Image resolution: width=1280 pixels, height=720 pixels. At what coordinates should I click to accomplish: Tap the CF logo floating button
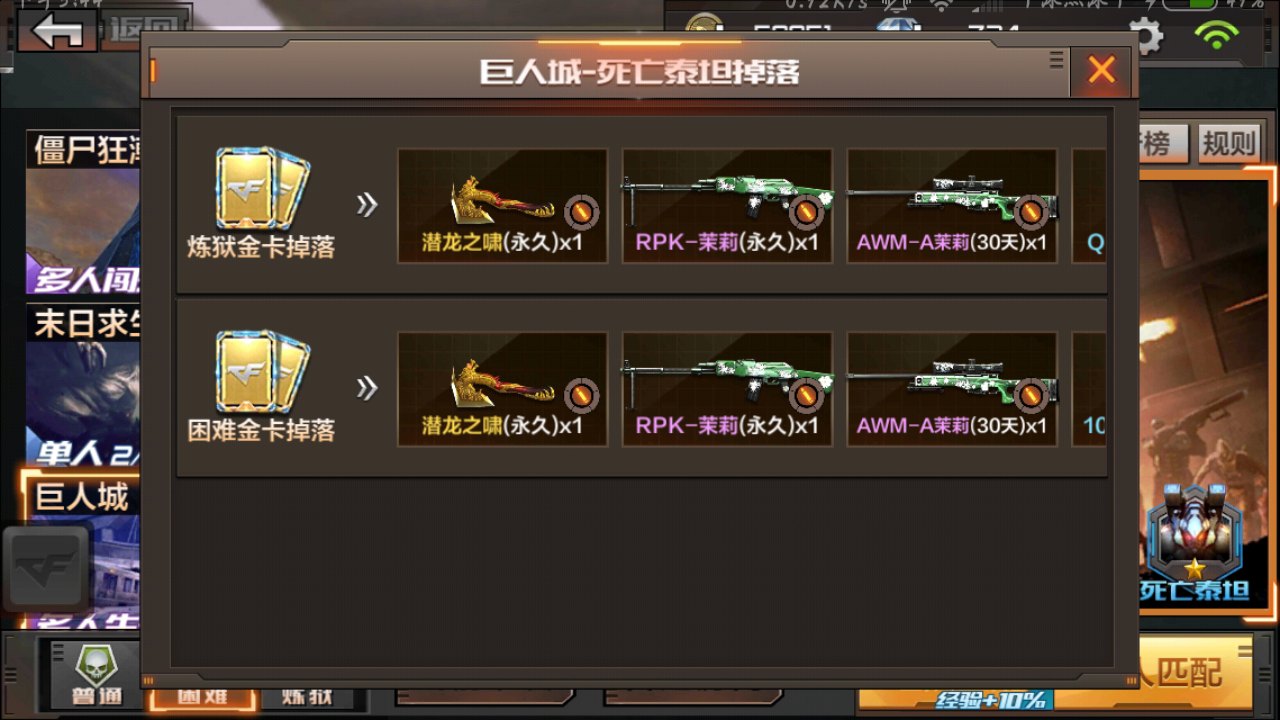click(x=46, y=568)
